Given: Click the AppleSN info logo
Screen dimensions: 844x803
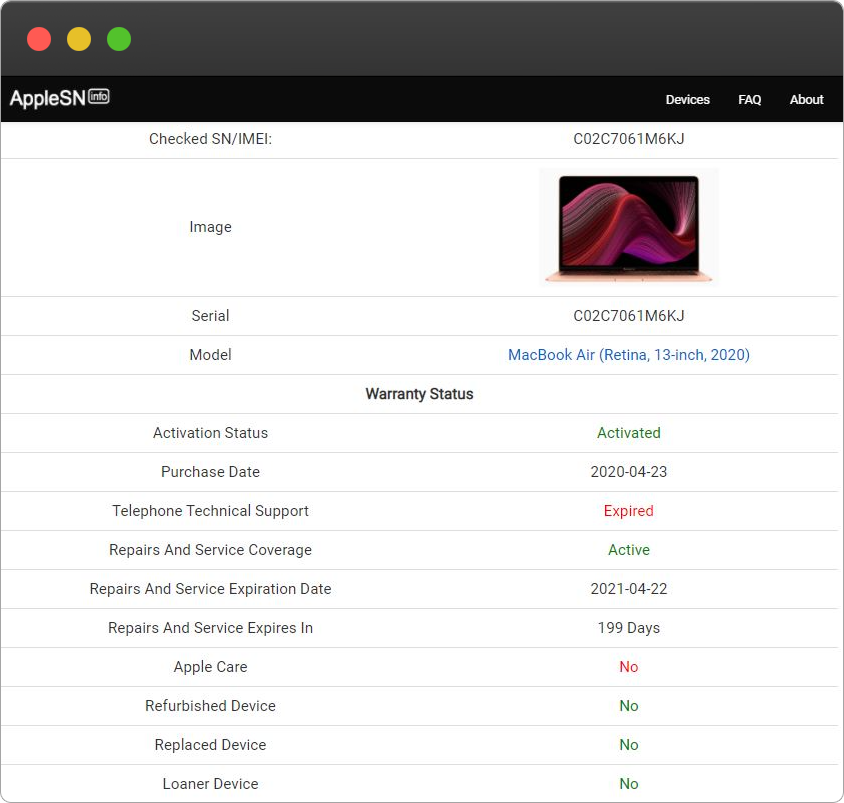Looking at the screenshot, I should tap(60, 98).
